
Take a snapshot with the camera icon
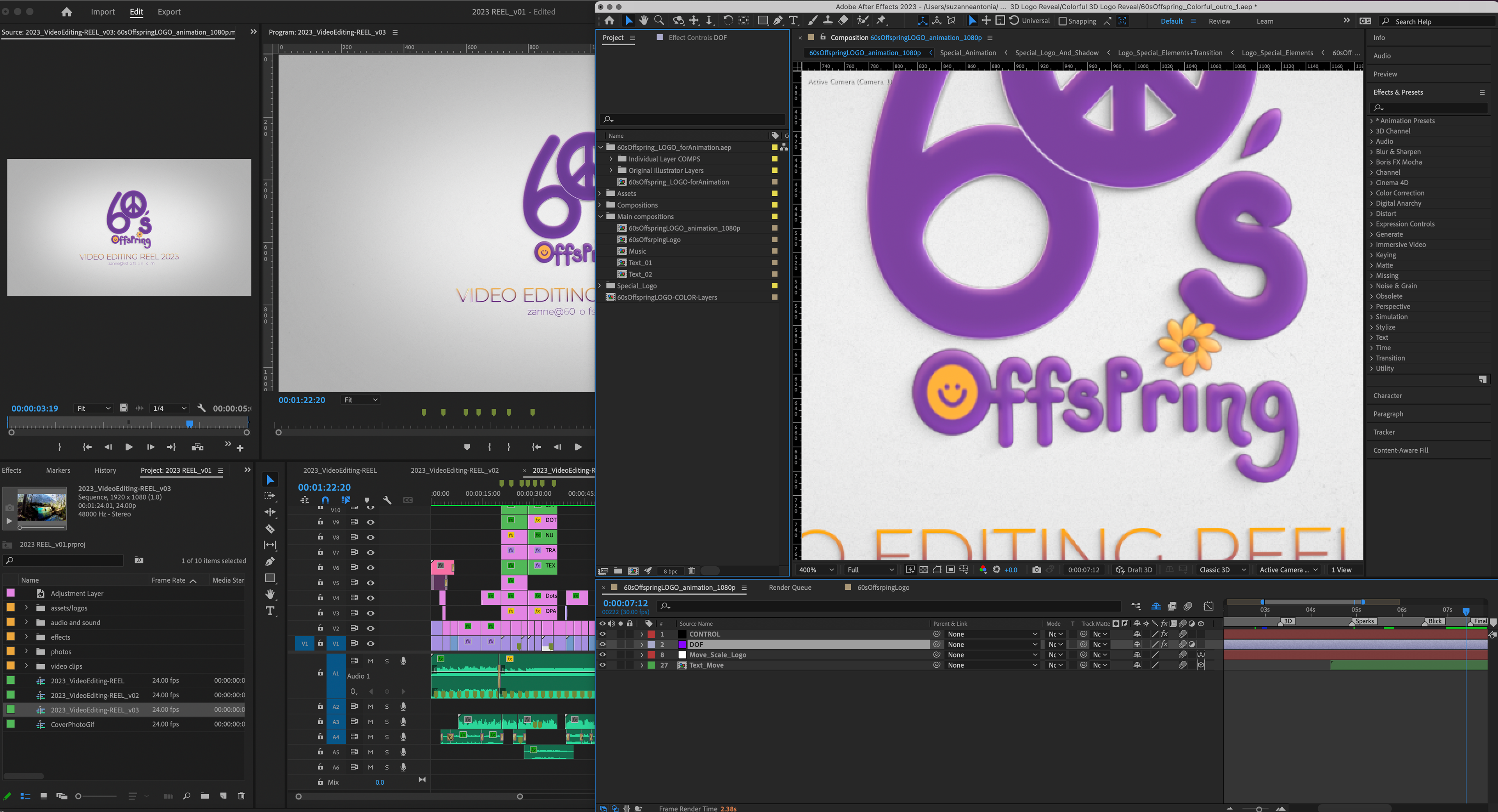[1036, 570]
